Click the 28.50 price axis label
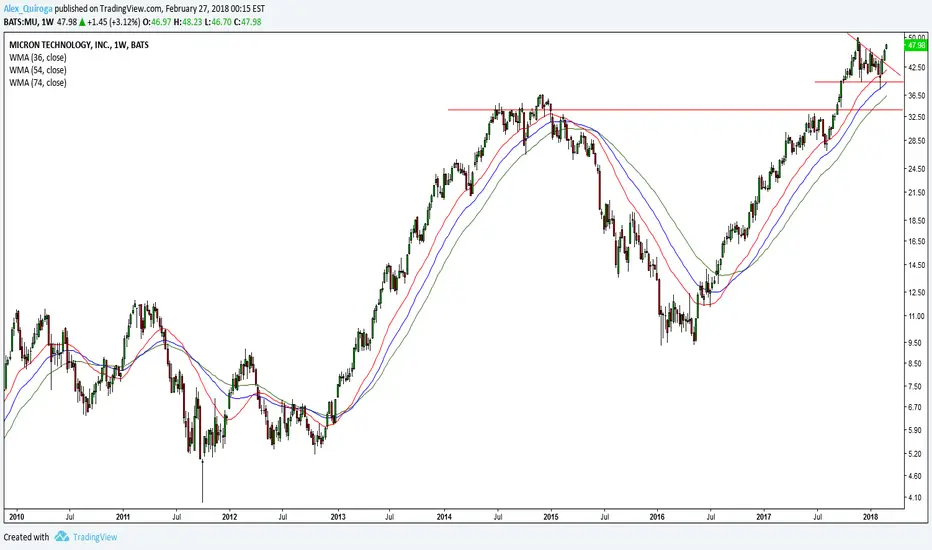The width and height of the screenshot is (932, 550). tap(917, 141)
